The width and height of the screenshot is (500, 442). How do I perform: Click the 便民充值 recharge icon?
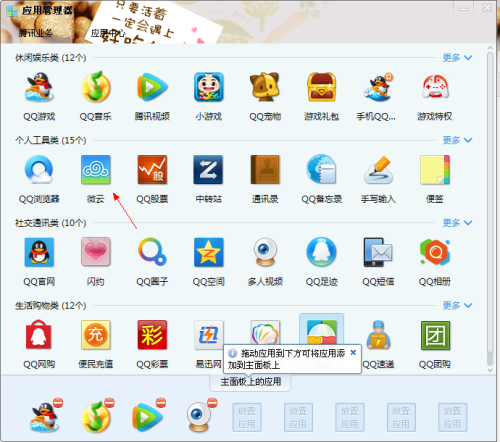coord(96,335)
